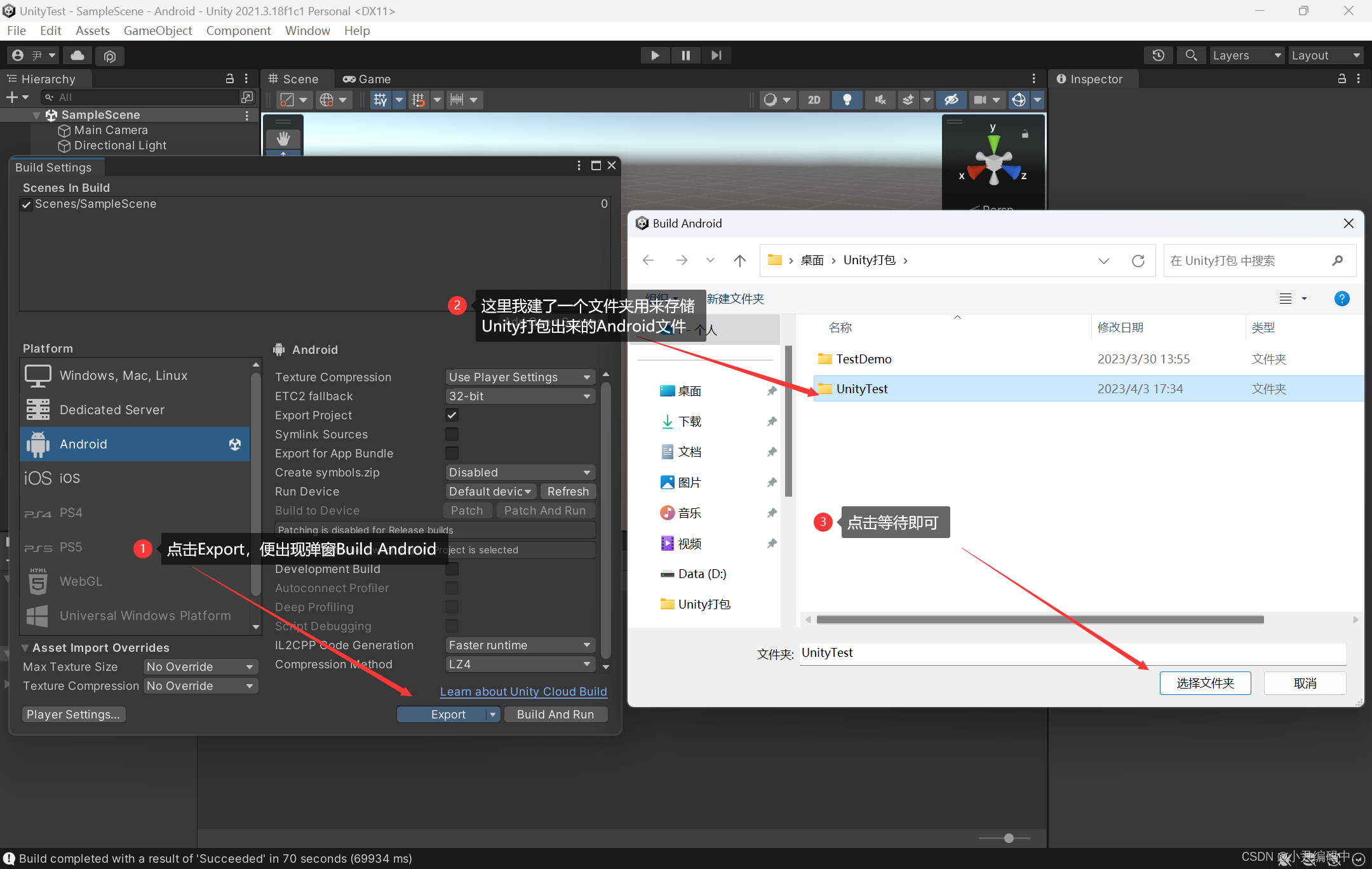The width and height of the screenshot is (1372, 869).
Task: Click the Pause button in Unity toolbar
Action: (685, 55)
